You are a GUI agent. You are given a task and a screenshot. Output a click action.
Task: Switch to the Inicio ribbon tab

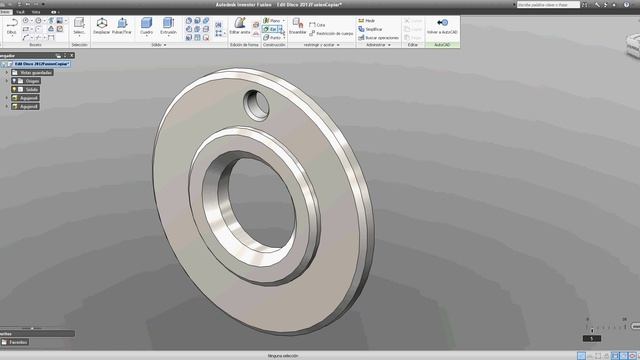click(5, 12)
